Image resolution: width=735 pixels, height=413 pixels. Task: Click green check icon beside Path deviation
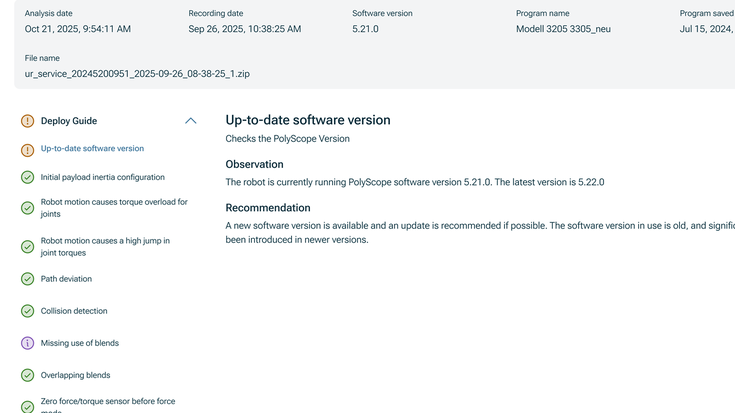click(27, 279)
